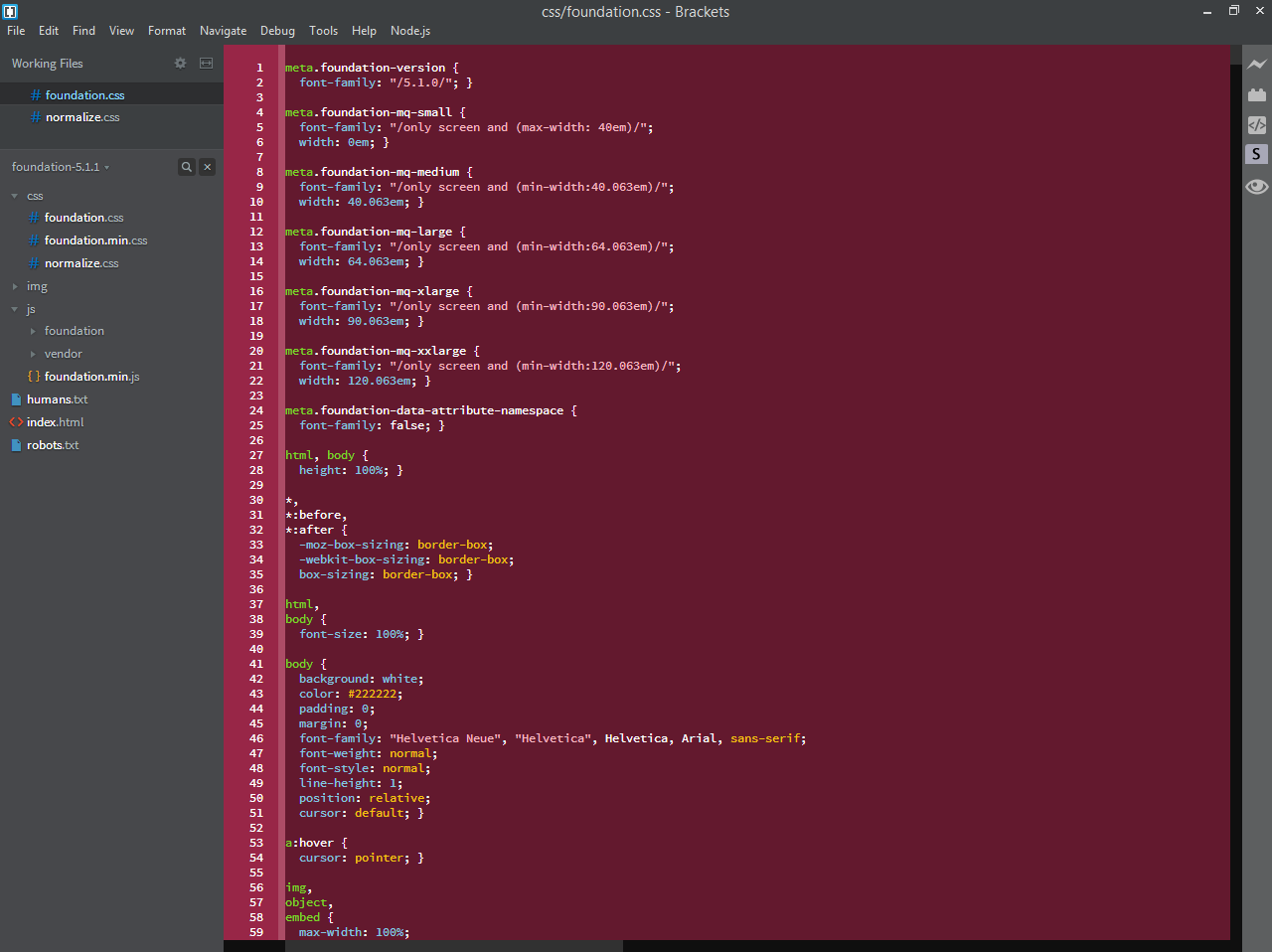Open the Live Preview lightning icon
This screenshot has width=1272, height=952.
click(1257, 65)
